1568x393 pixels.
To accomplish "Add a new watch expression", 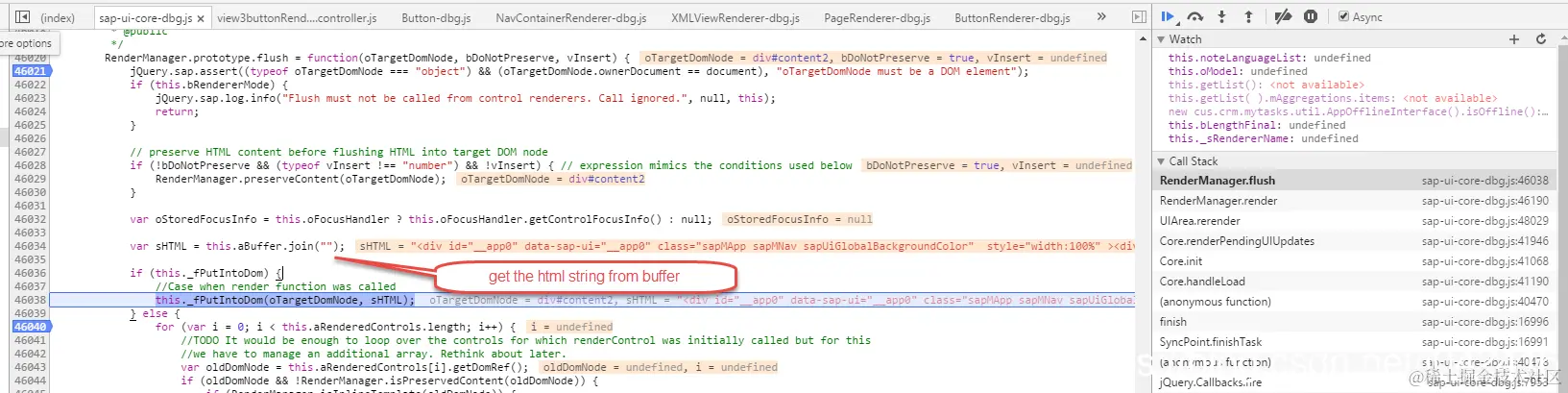I will 1514,39.
